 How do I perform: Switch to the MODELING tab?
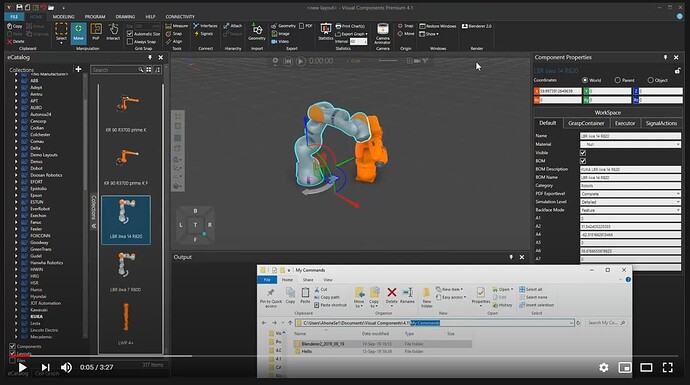[63, 17]
